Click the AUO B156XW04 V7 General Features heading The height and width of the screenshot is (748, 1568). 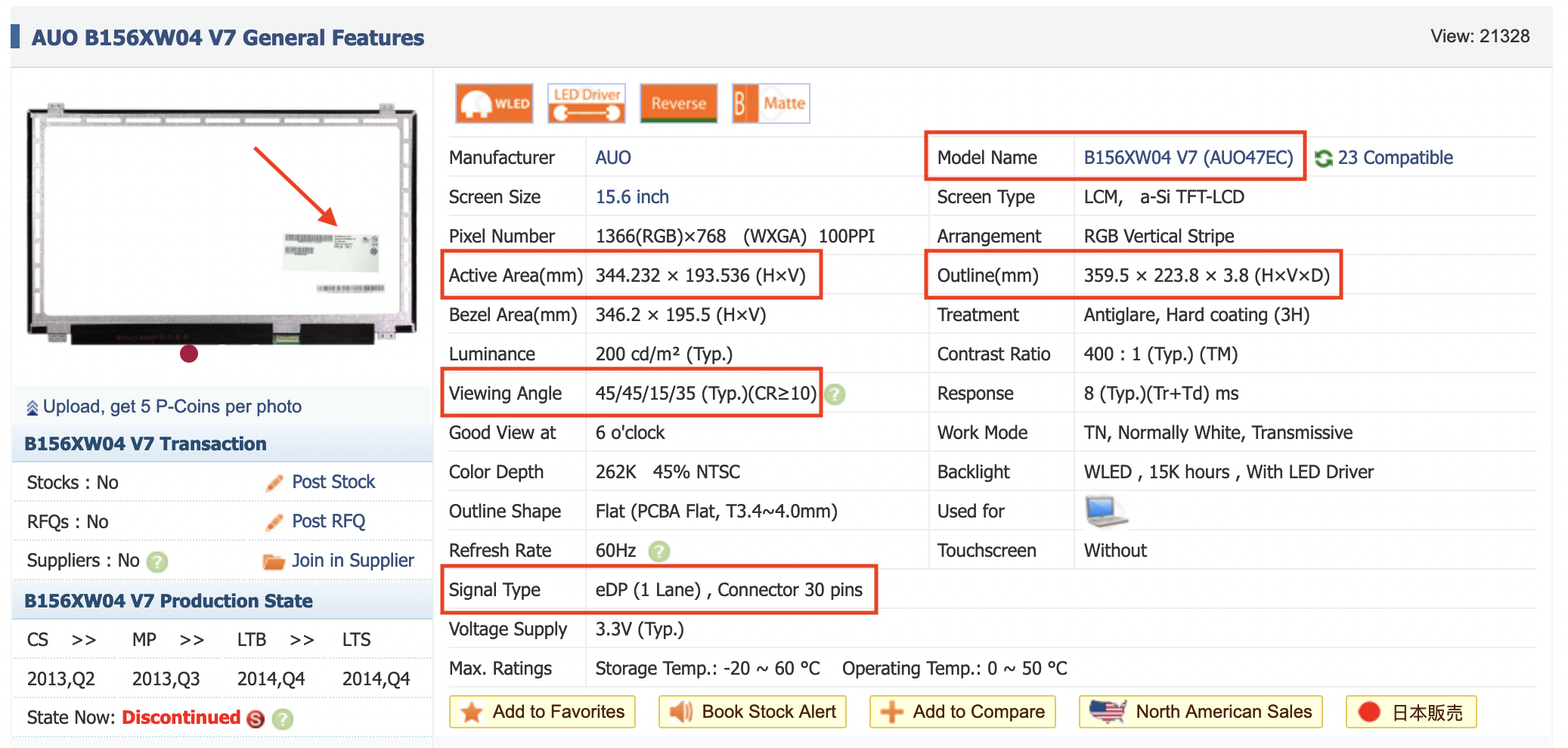(228, 38)
